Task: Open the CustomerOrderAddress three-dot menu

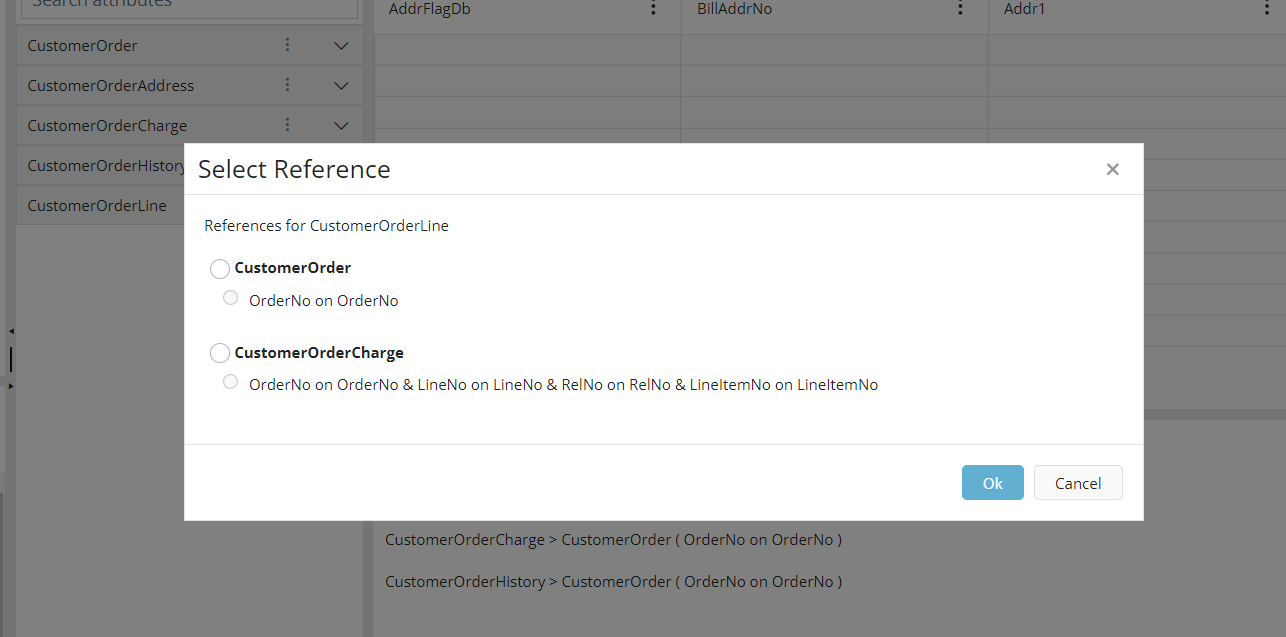Action: (x=288, y=85)
